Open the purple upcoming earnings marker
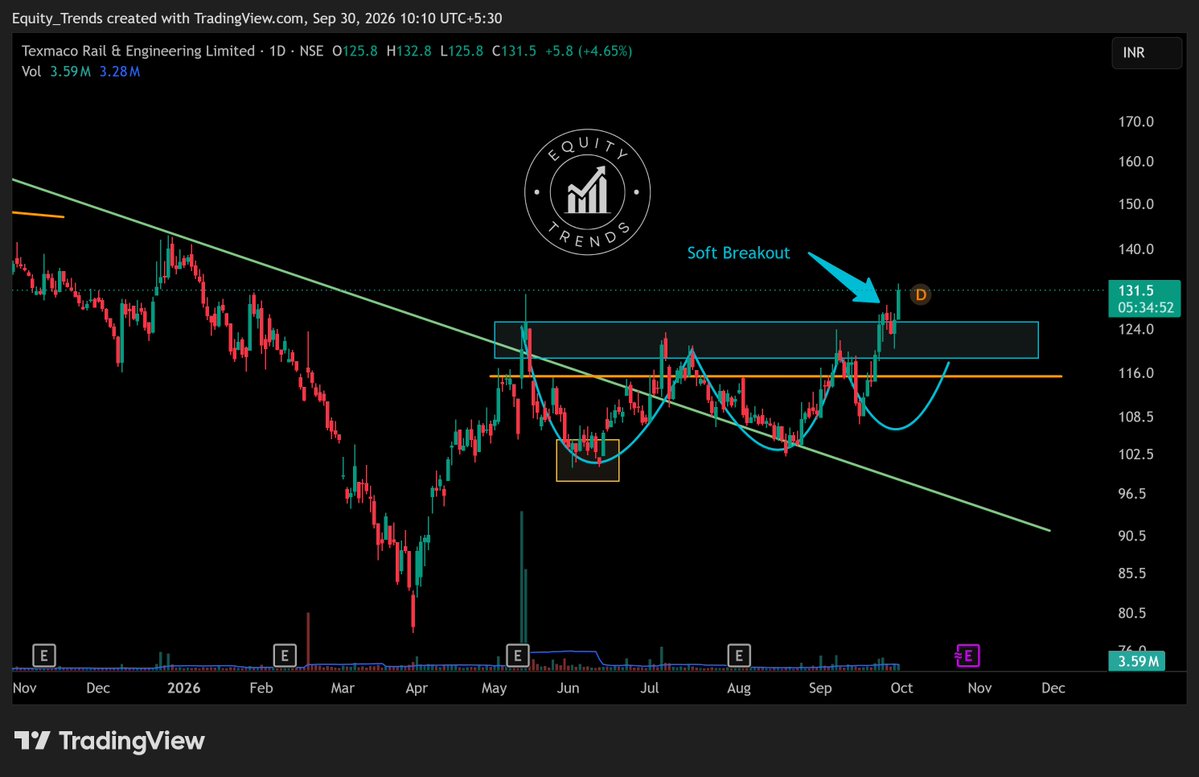 pyautogui.click(x=967, y=655)
